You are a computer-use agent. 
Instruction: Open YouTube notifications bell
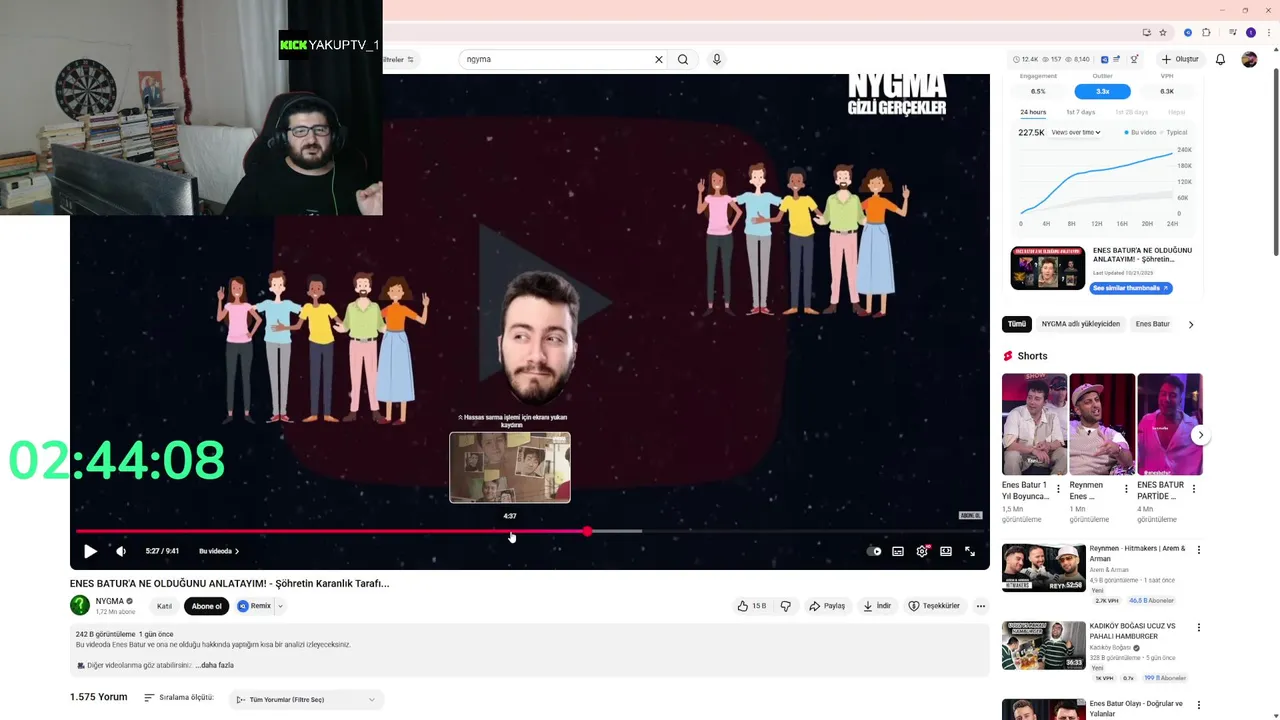pyautogui.click(x=1220, y=59)
